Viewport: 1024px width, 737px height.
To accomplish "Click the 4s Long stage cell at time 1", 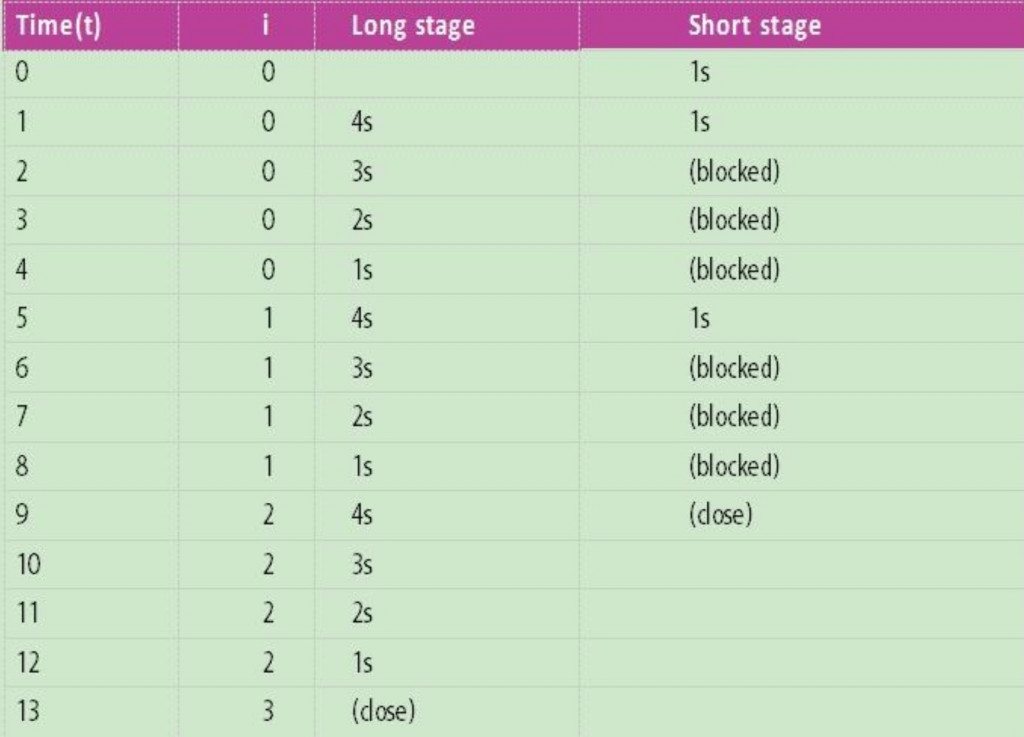I will tap(362, 123).
